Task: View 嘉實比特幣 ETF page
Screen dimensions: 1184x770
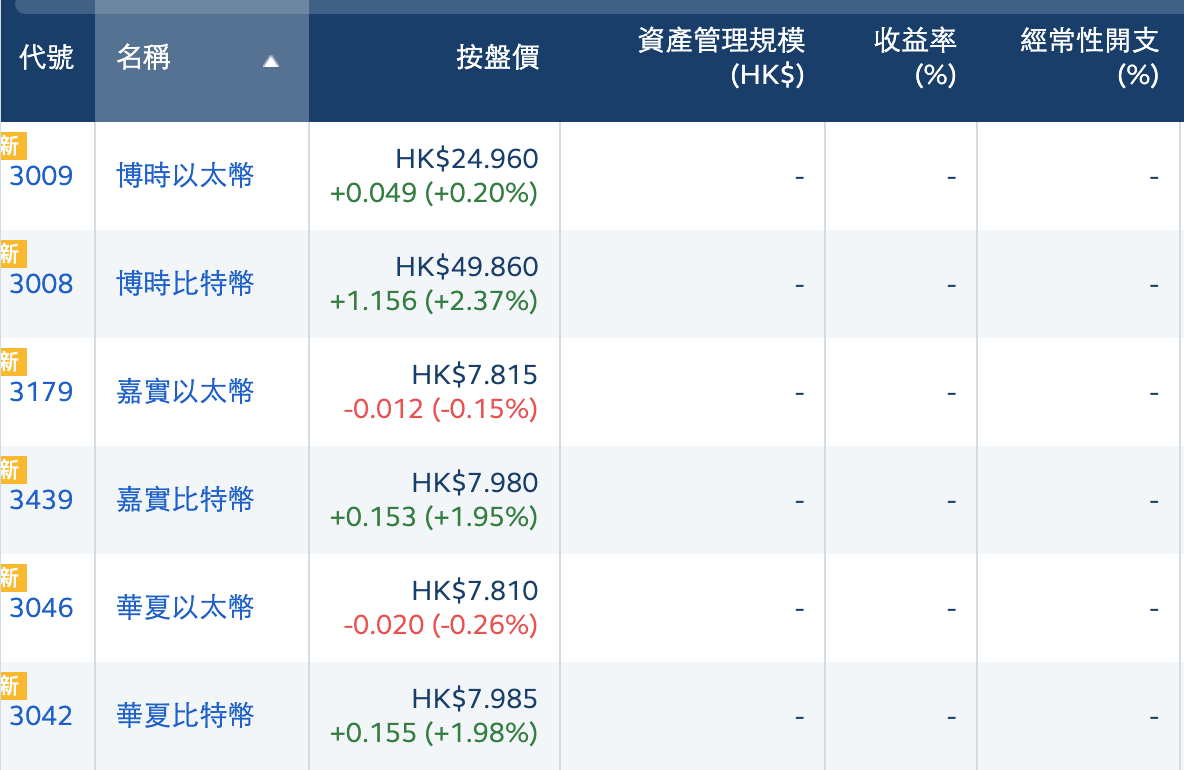Action: click(186, 500)
